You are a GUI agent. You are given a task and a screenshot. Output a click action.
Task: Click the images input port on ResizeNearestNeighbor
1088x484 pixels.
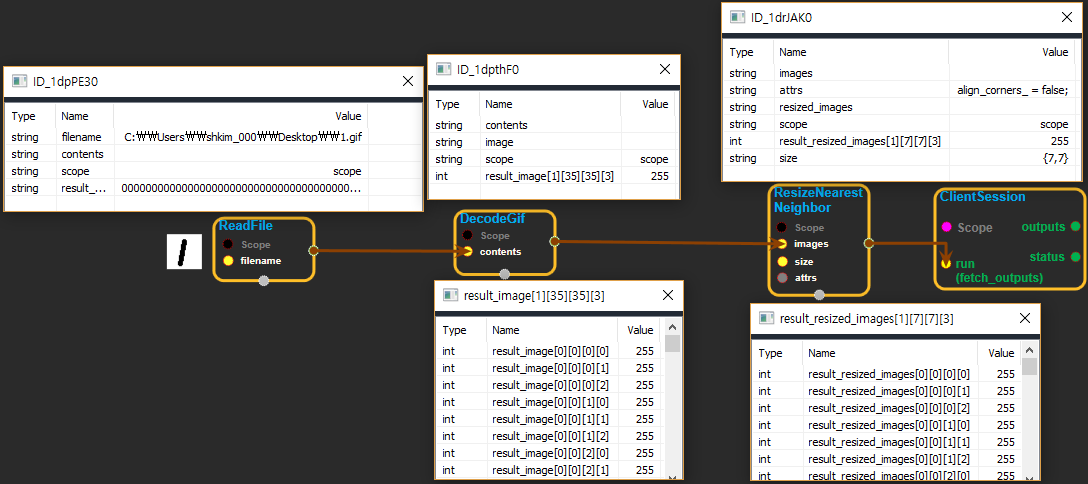[x=781, y=243]
